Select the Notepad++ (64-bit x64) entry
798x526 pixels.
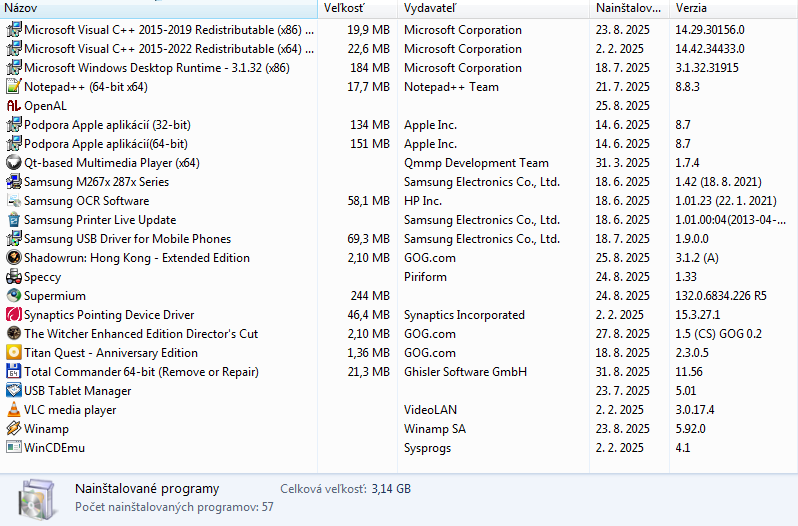[x=86, y=87]
